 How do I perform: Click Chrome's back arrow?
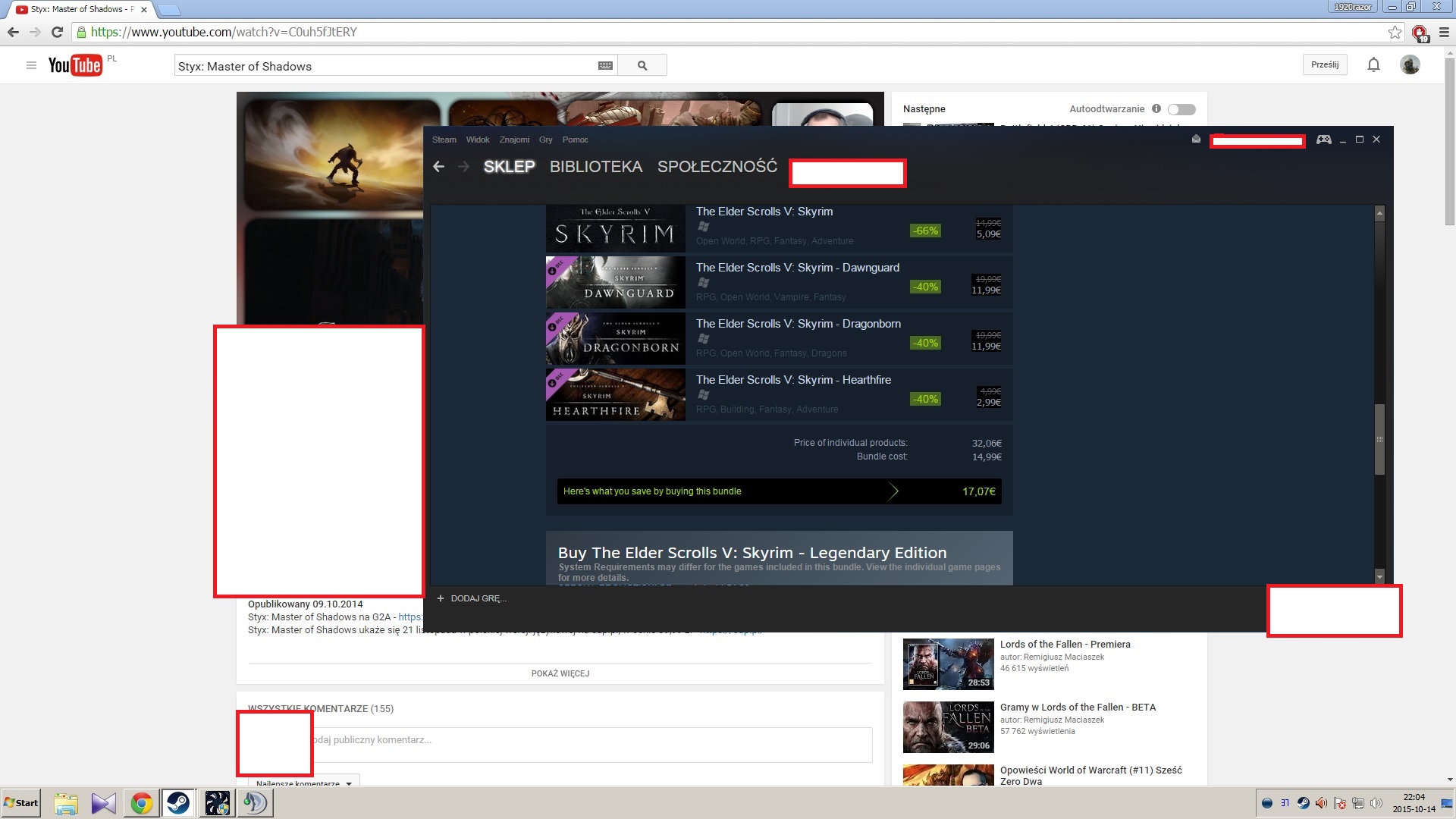click(x=13, y=32)
